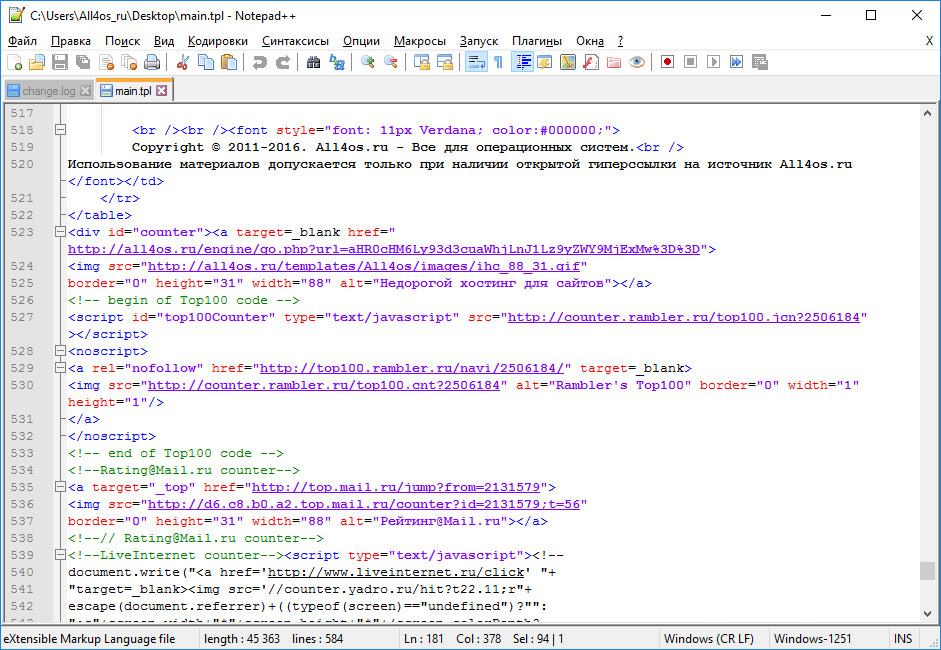
Task: Open the Файл menu
Action: [22, 41]
